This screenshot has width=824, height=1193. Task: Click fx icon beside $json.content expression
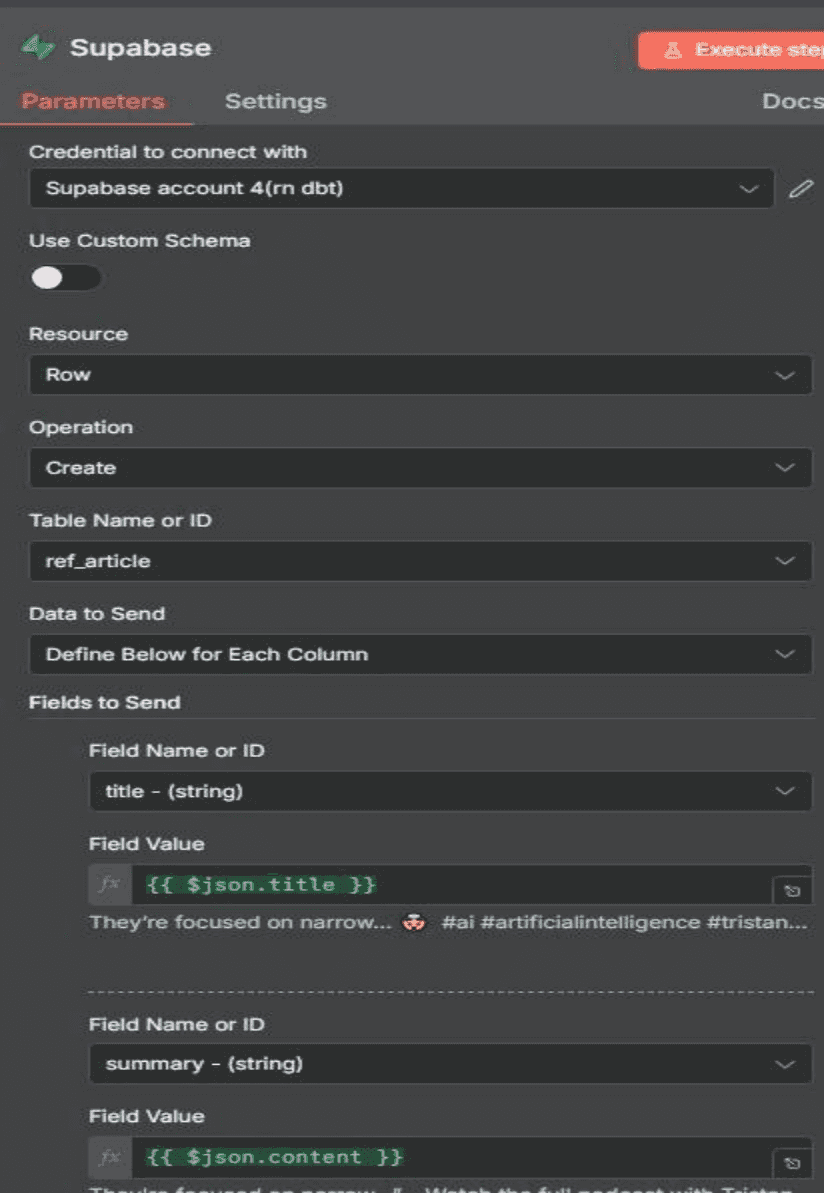(109, 1157)
